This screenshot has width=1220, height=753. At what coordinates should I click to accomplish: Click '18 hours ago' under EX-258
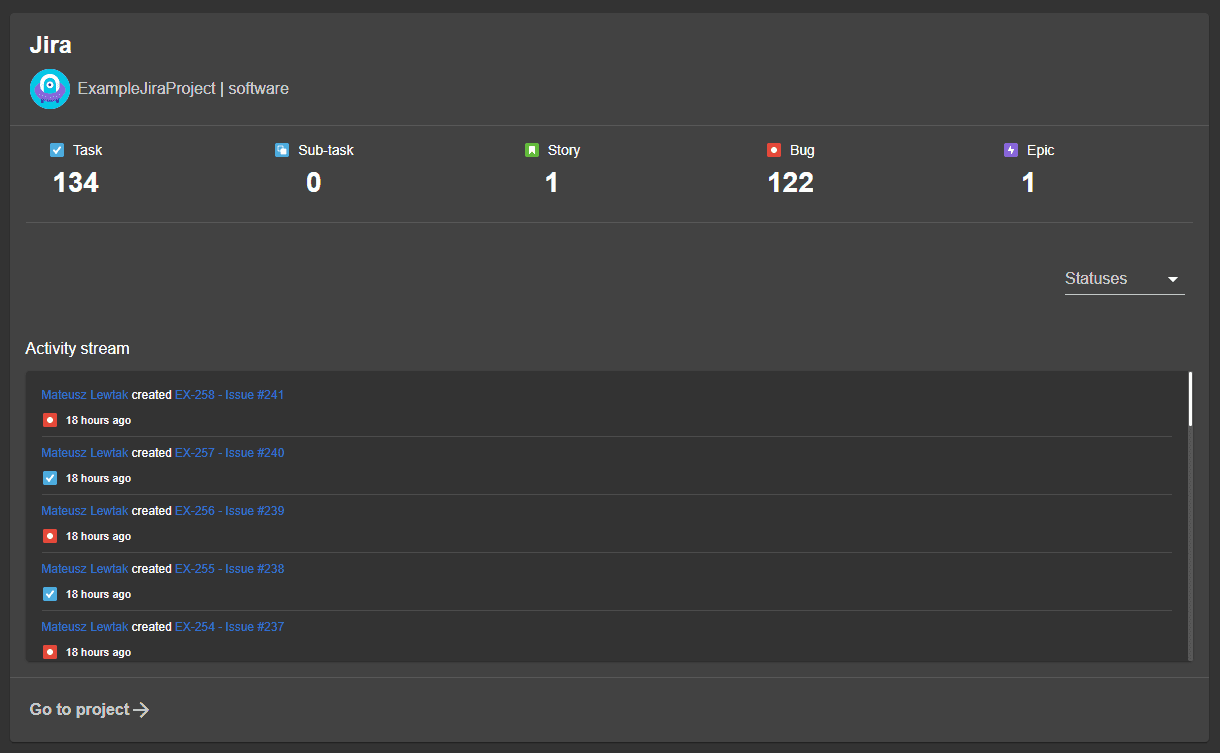pos(98,420)
